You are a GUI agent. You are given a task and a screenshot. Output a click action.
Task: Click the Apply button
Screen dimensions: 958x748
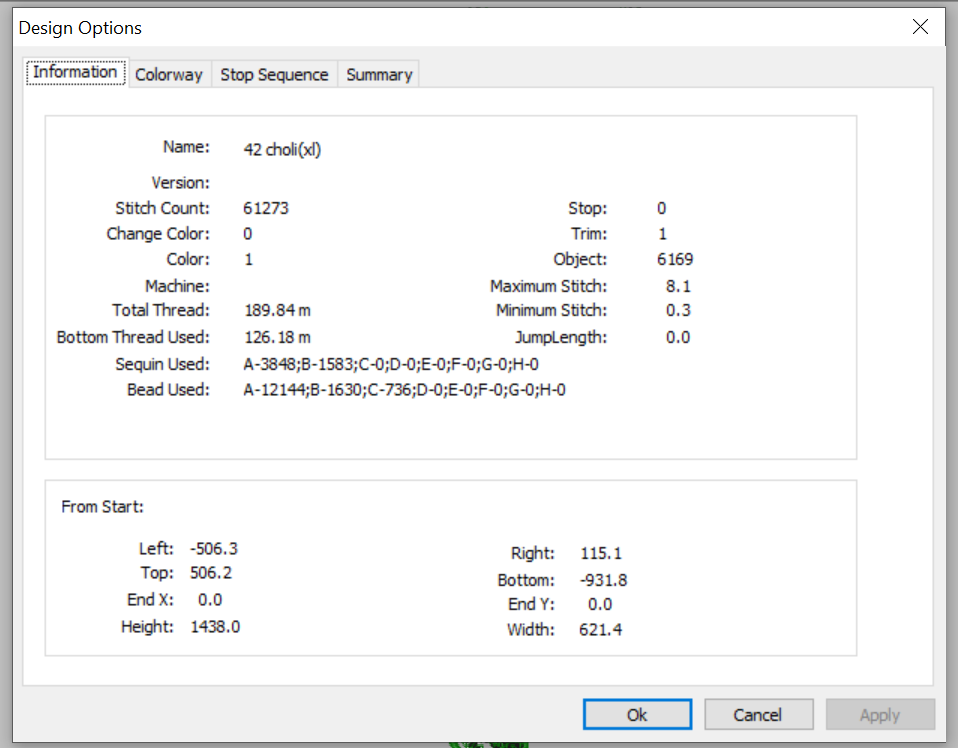[880, 714]
